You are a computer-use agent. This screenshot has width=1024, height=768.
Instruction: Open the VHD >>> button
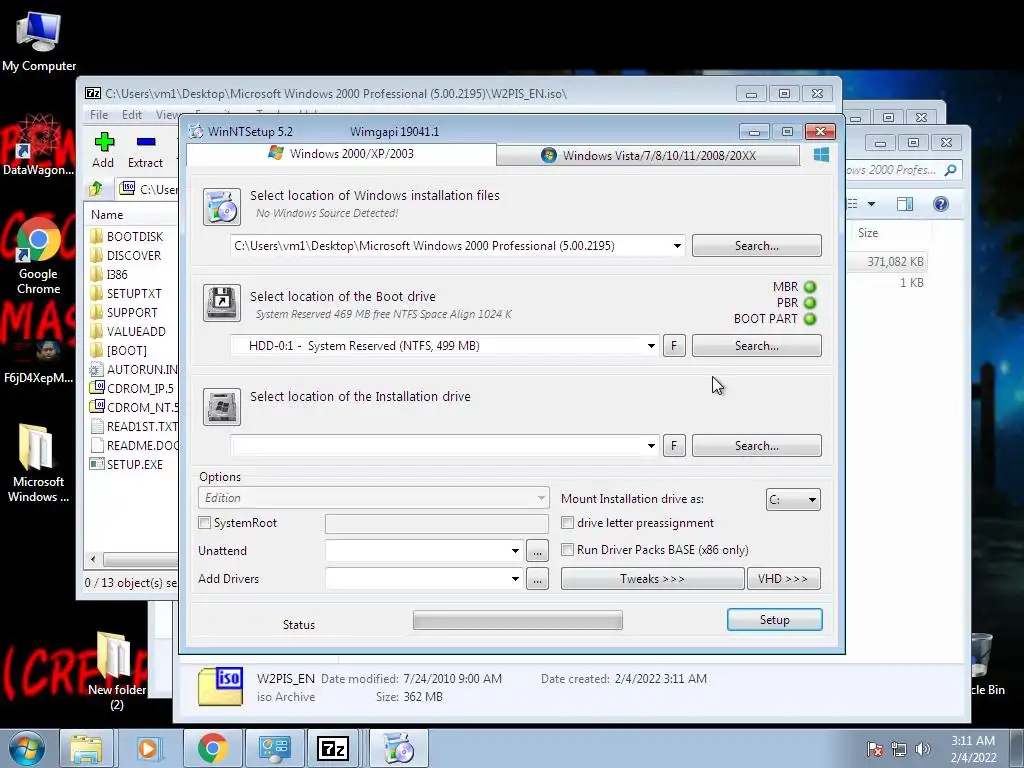click(x=784, y=579)
